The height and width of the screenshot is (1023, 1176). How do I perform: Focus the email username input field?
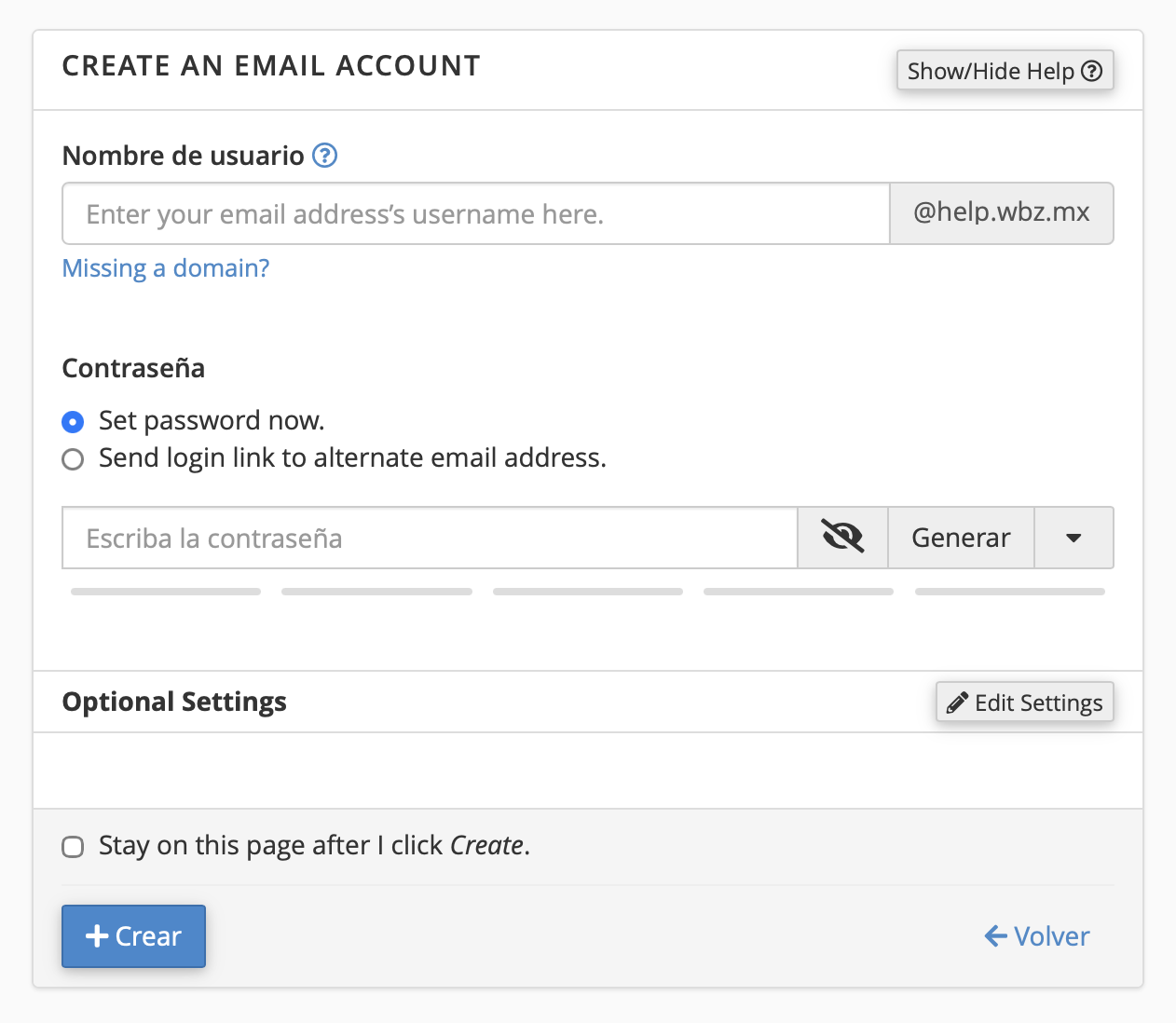click(475, 214)
